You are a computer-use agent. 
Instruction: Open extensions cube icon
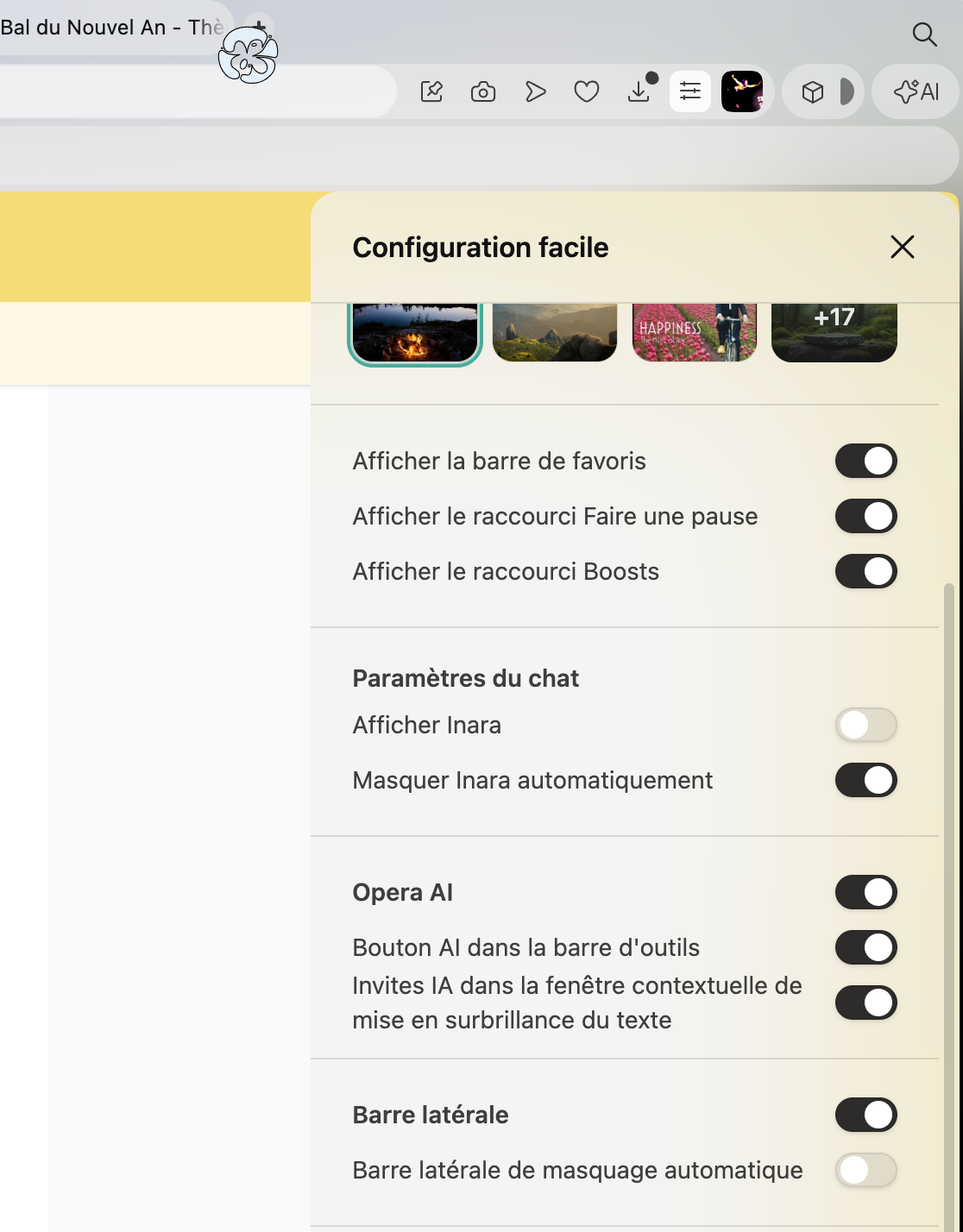(x=813, y=92)
